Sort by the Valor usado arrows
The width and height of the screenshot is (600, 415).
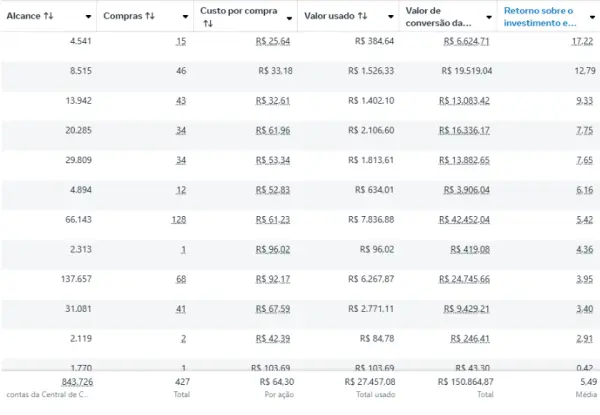[362, 16]
